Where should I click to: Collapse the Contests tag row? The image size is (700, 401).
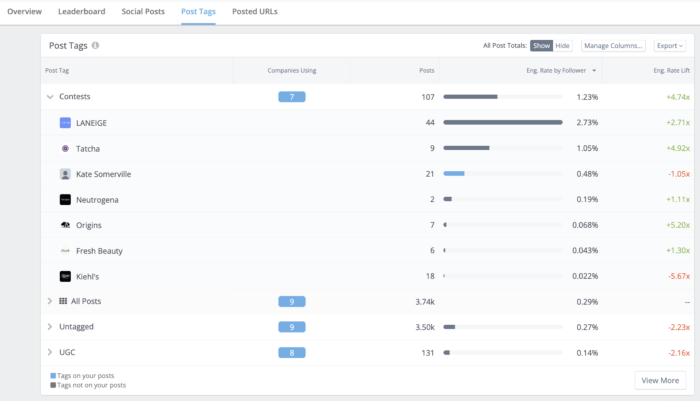point(50,97)
